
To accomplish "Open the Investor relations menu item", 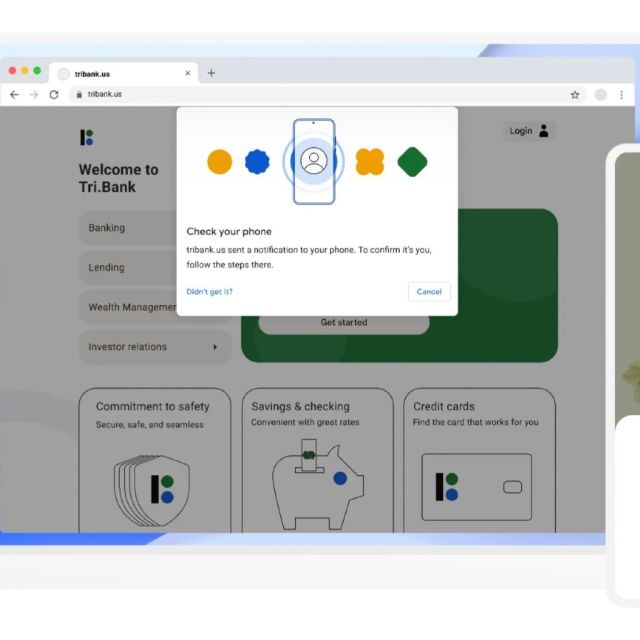I will point(156,347).
